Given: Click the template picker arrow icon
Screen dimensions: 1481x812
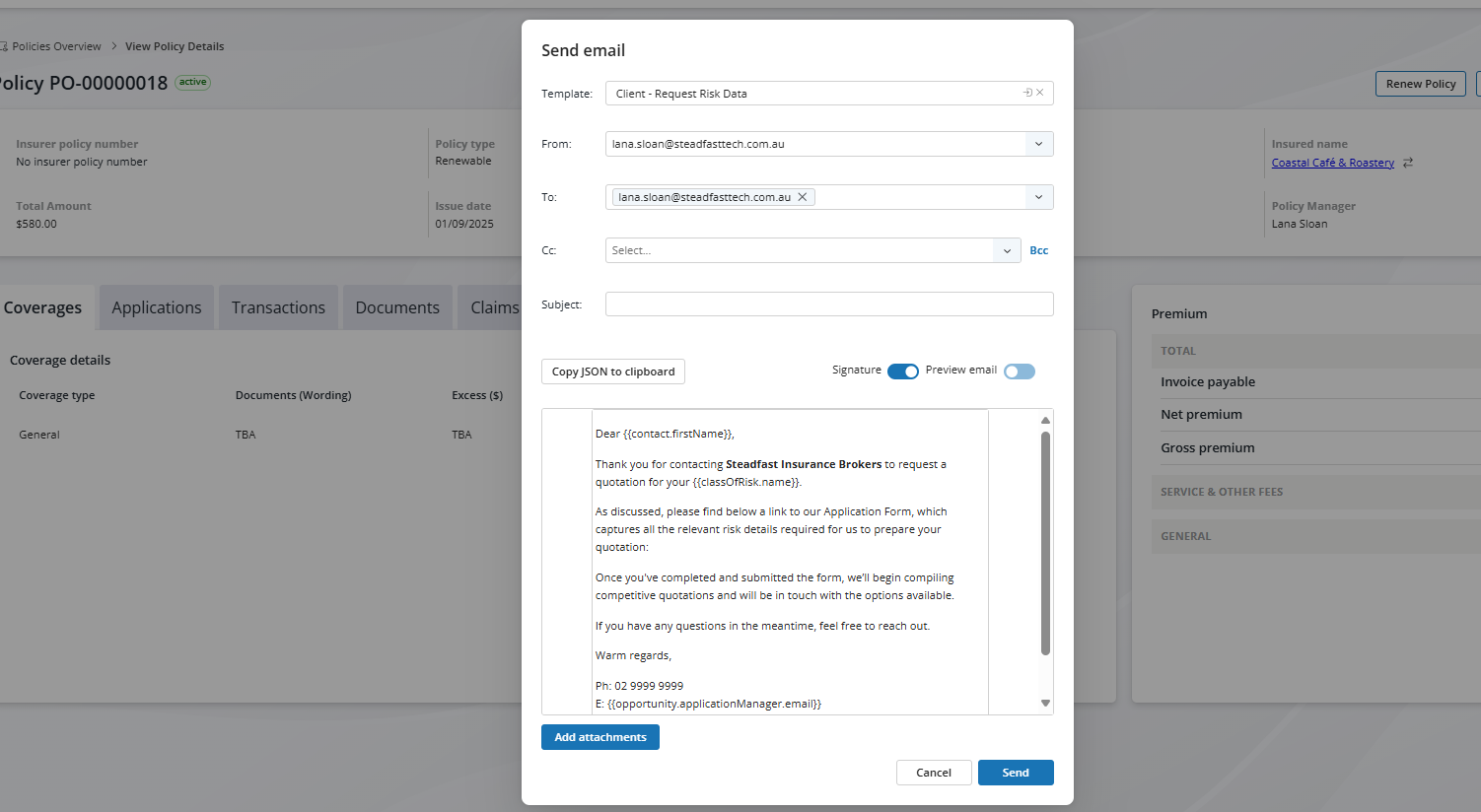Looking at the screenshot, I should [x=1027, y=93].
